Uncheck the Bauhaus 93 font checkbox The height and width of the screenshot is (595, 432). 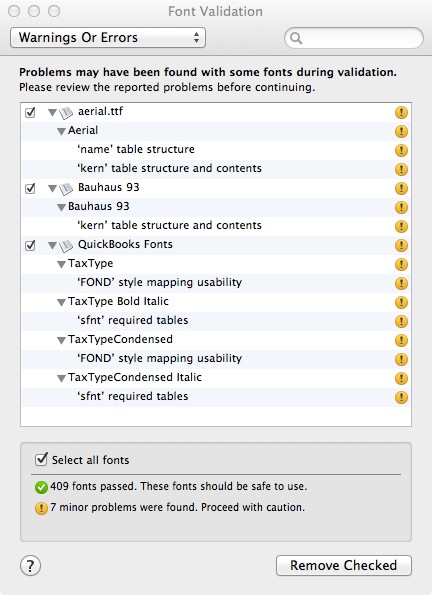pyautogui.click(x=30, y=189)
